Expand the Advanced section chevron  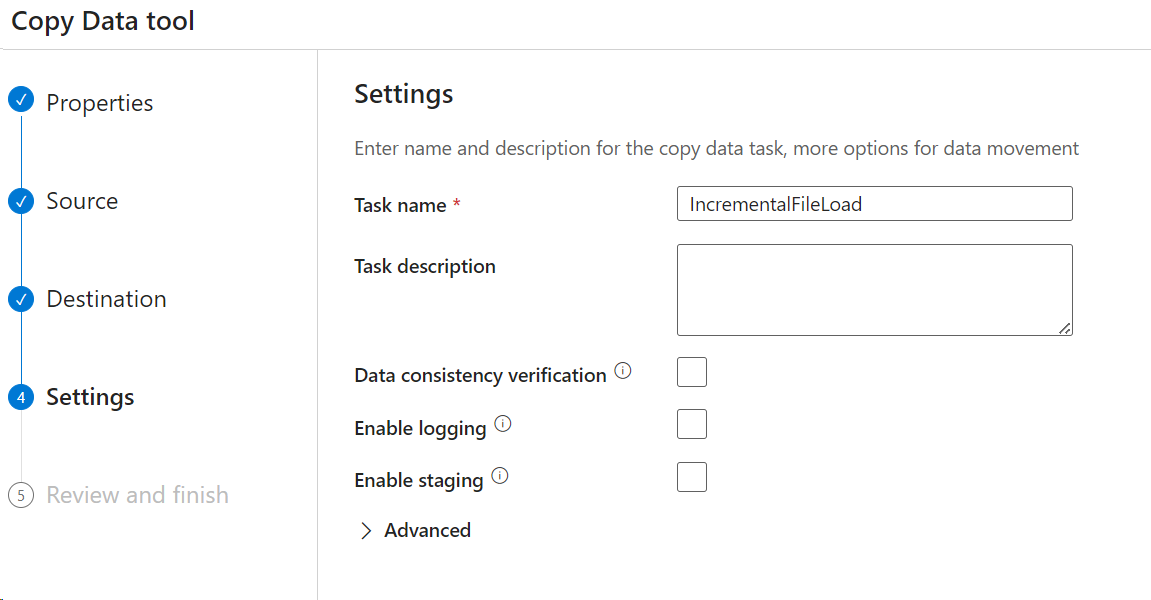(x=366, y=531)
